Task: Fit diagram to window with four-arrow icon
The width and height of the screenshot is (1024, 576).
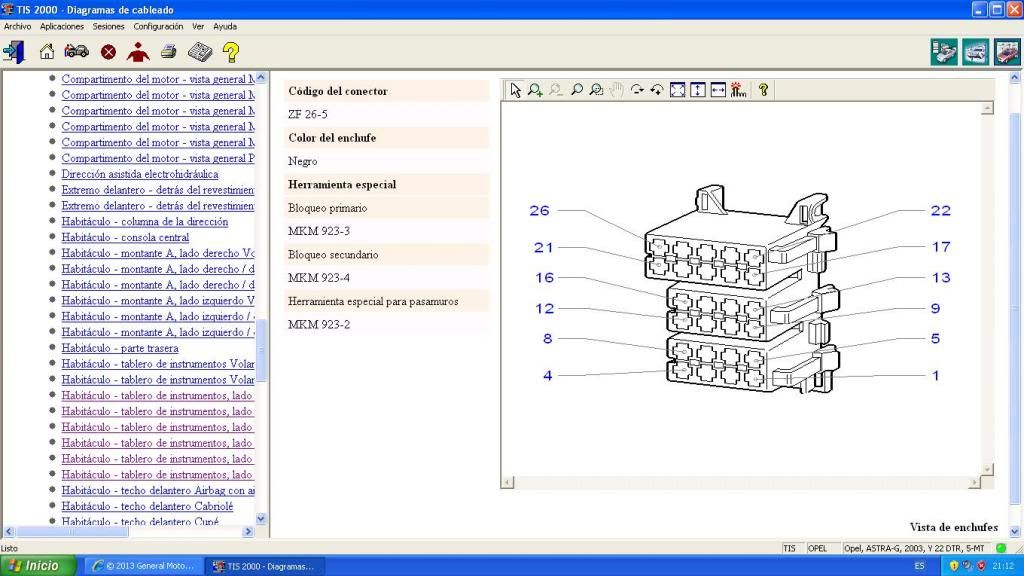Action: pyautogui.click(x=678, y=90)
